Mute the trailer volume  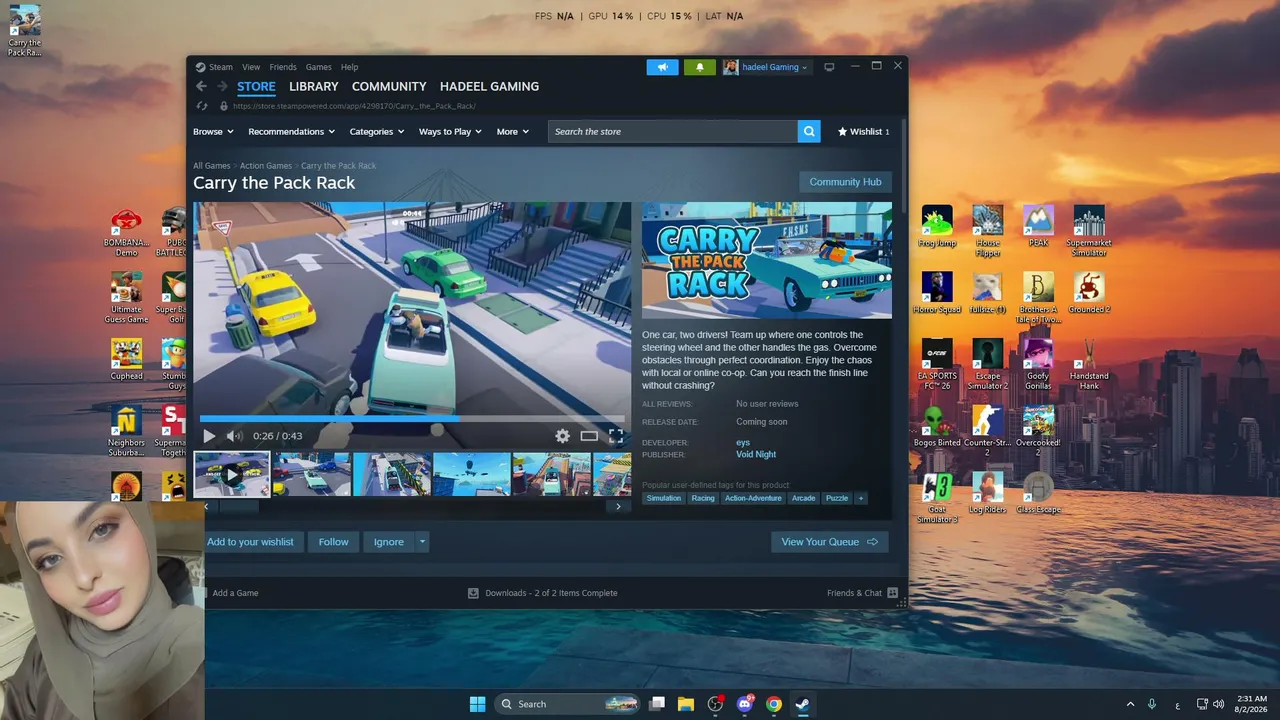[234, 436]
